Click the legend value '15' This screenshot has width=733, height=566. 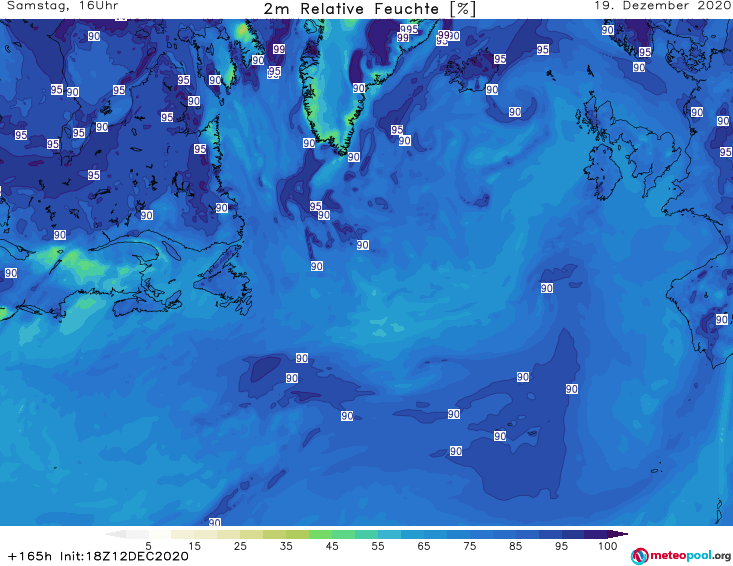194,546
